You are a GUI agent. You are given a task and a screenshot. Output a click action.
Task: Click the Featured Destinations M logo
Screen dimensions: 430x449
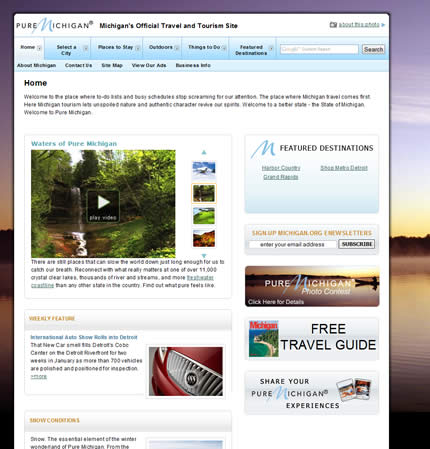click(x=263, y=149)
